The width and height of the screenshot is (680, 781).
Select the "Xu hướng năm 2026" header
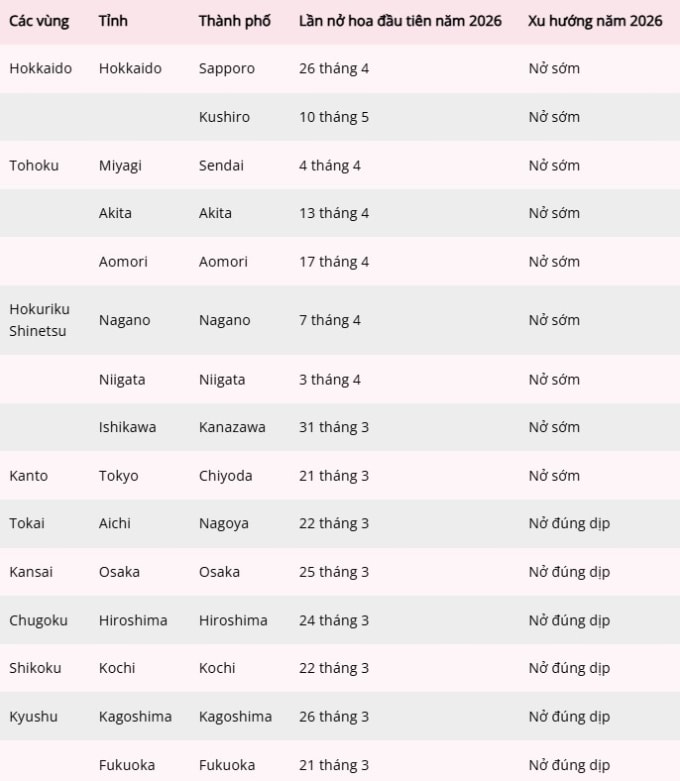(x=594, y=21)
